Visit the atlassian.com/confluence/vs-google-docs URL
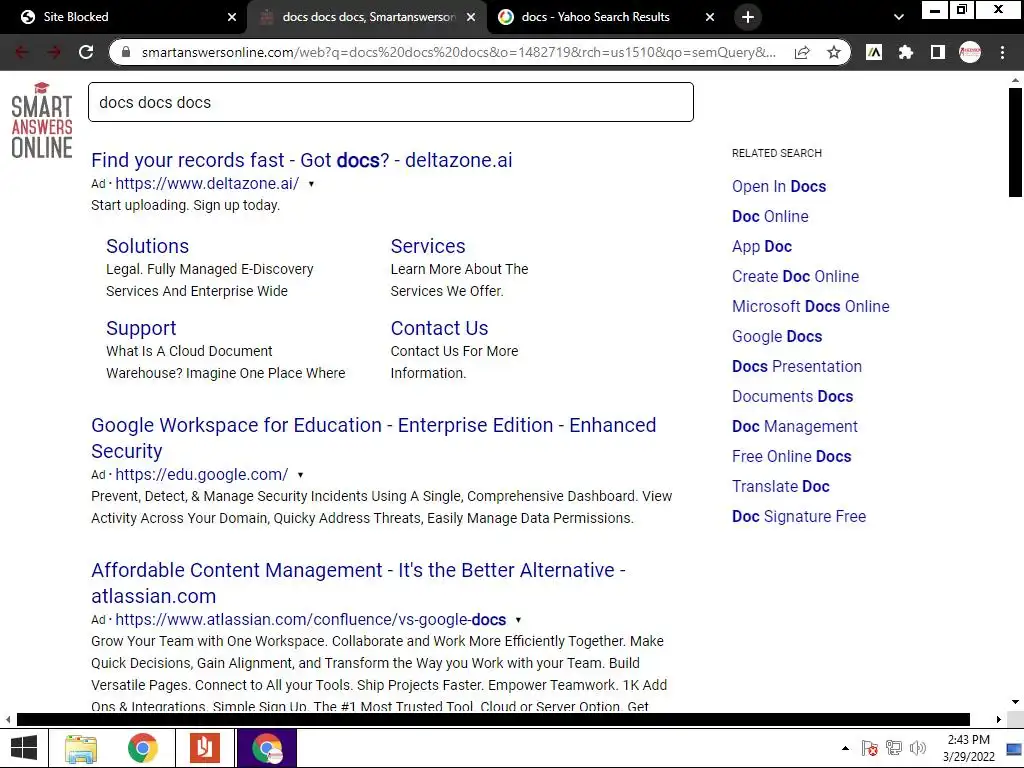 [311, 619]
